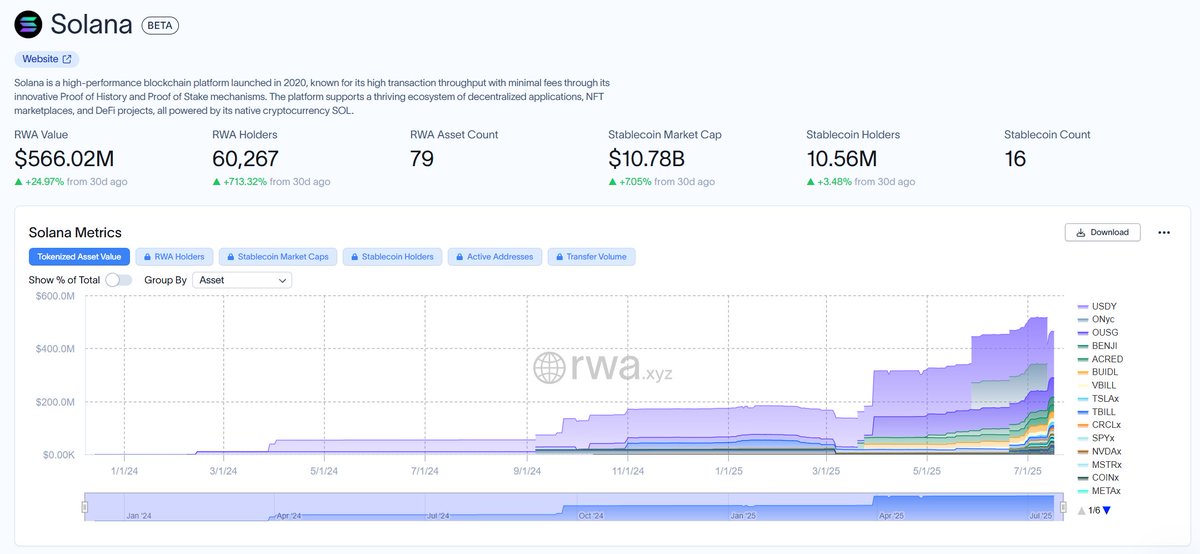Hide the BENJI legend series

pos(1097,346)
